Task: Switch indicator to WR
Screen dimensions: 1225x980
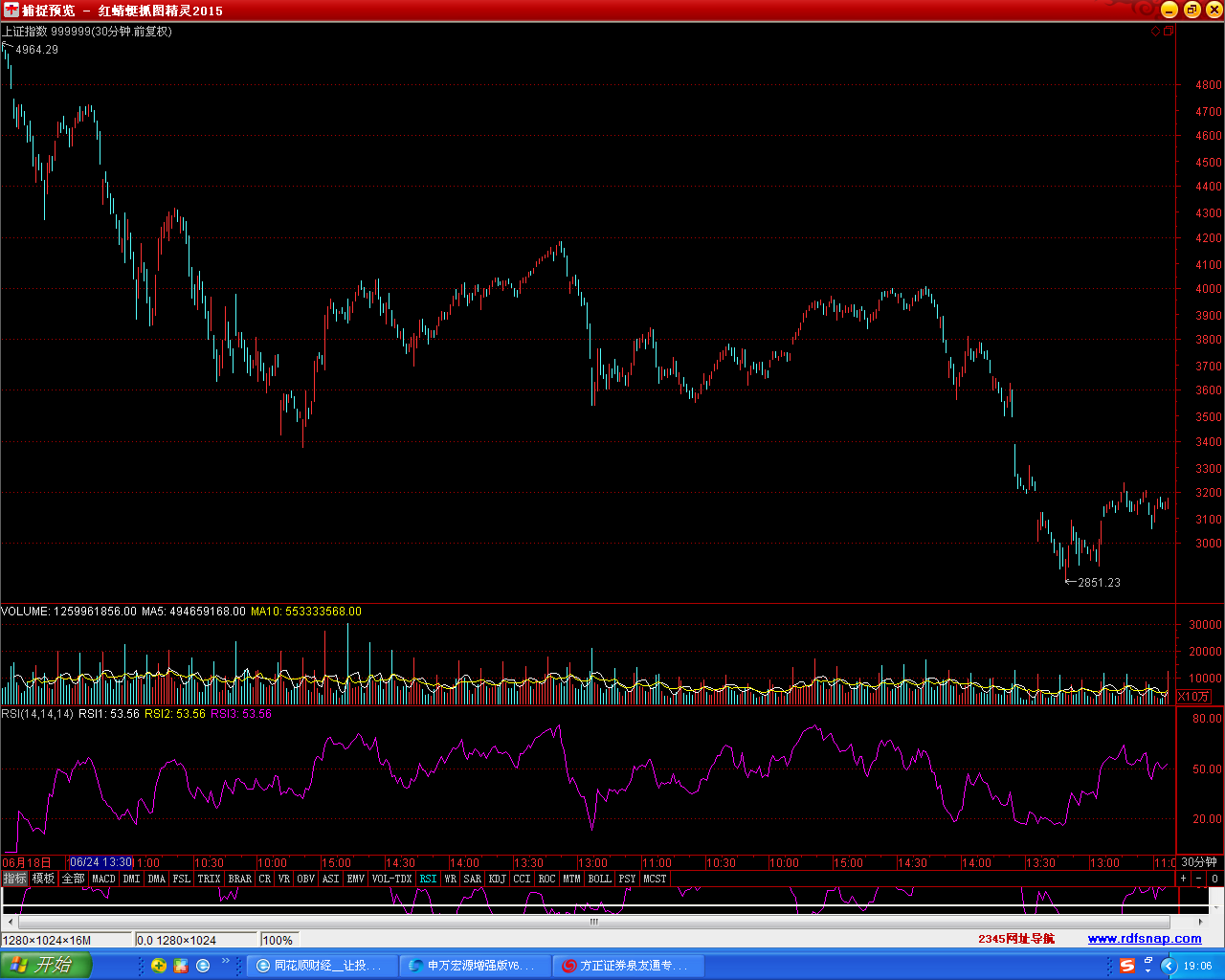Action: 451,879
